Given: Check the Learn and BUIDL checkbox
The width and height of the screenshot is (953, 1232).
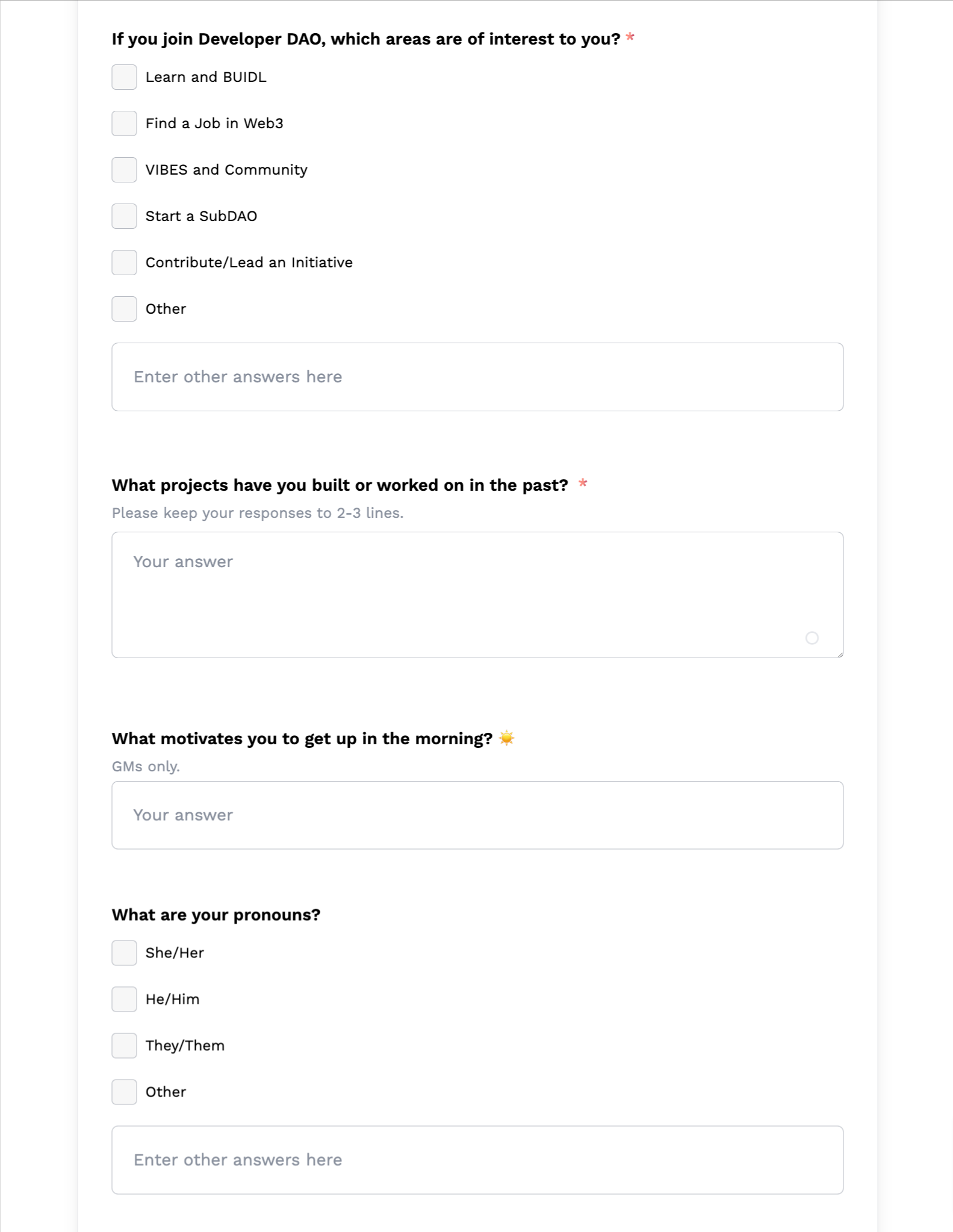Looking at the screenshot, I should pos(124,77).
